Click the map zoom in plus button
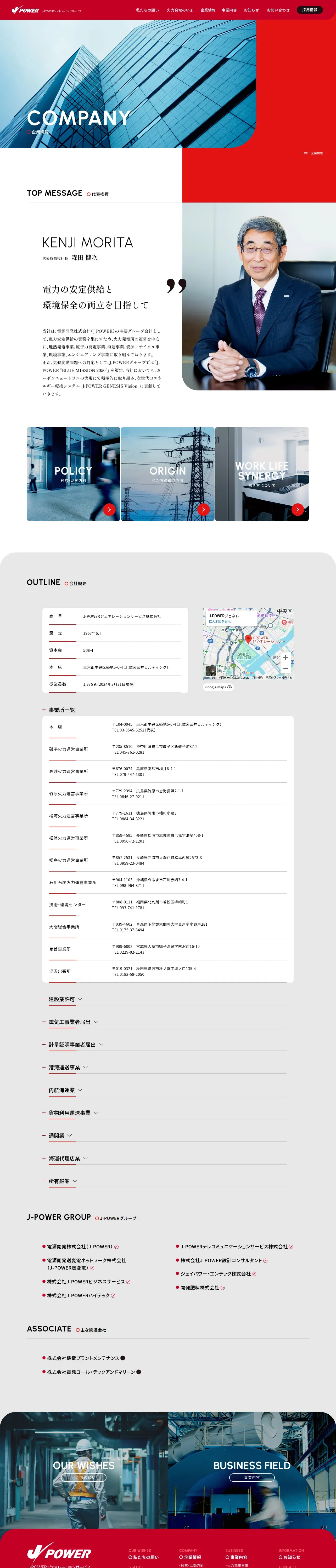The height and width of the screenshot is (1568, 336). tap(285, 658)
